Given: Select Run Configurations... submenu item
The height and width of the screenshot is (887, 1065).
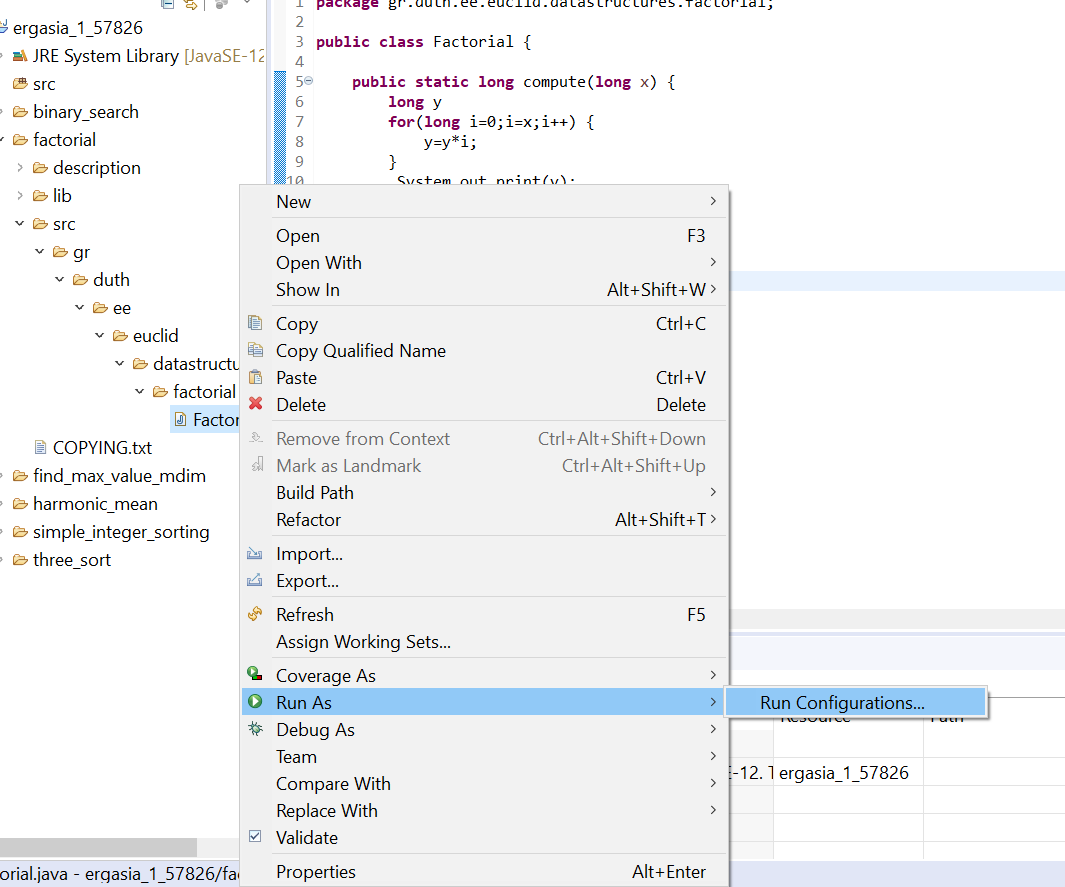Looking at the screenshot, I should pos(842,702).
